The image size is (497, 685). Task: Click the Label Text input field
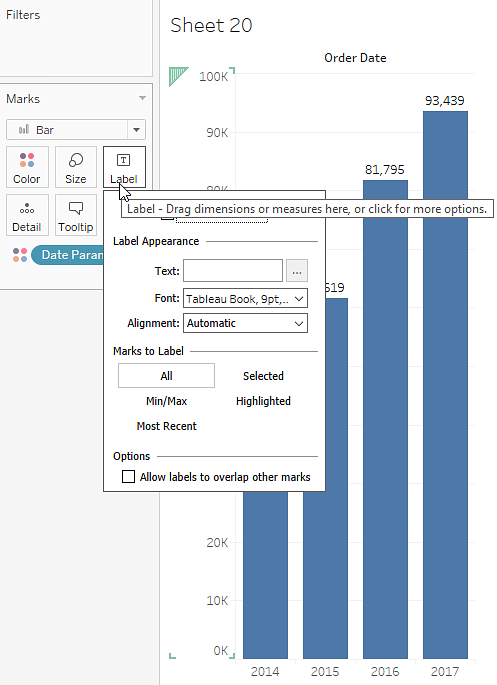pyautogui.click(x=233, y=271)
